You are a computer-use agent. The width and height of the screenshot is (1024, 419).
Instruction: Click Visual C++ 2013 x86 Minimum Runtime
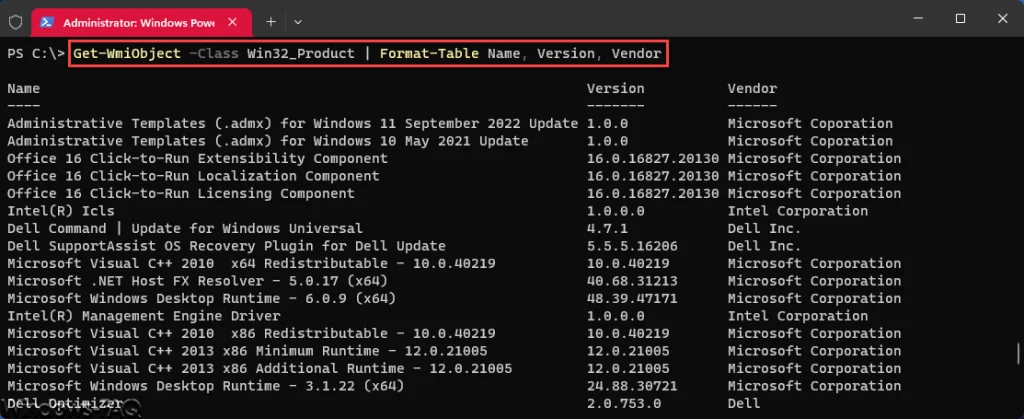[x=247, y=351]
